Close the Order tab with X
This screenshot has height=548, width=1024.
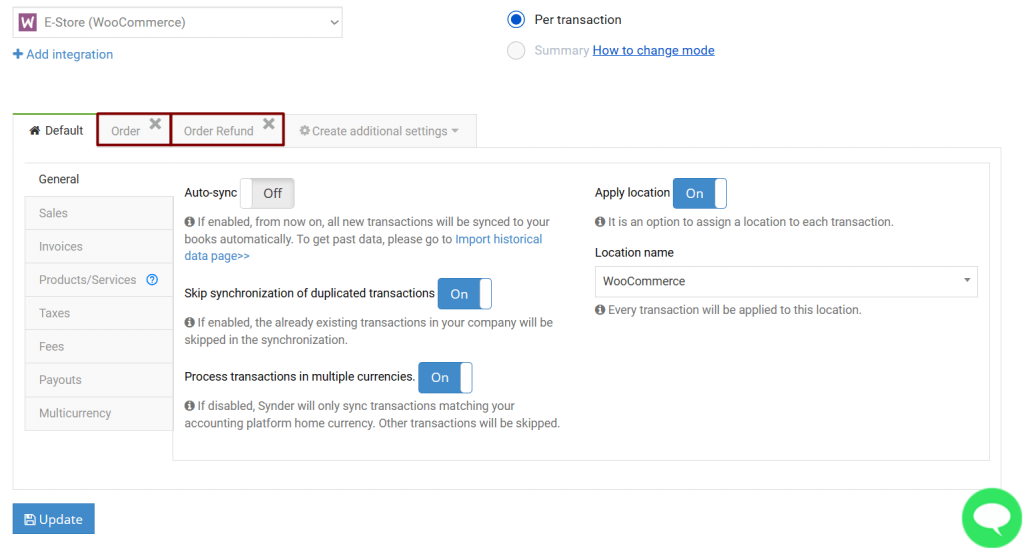(x=155, y=124)
